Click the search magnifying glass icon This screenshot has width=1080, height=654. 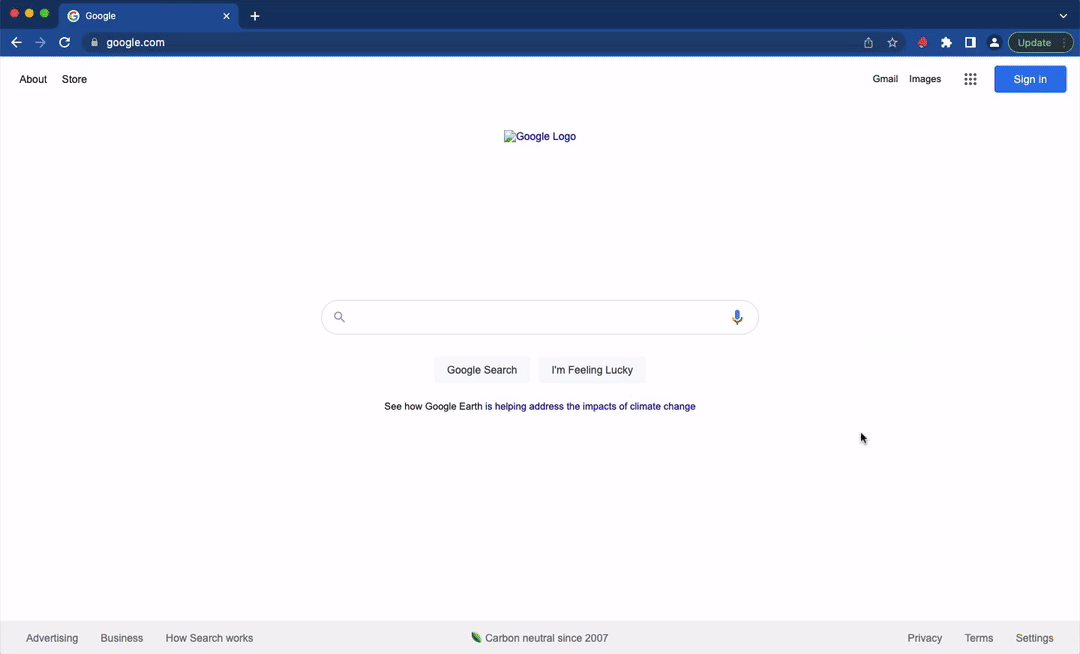(339, 317)
